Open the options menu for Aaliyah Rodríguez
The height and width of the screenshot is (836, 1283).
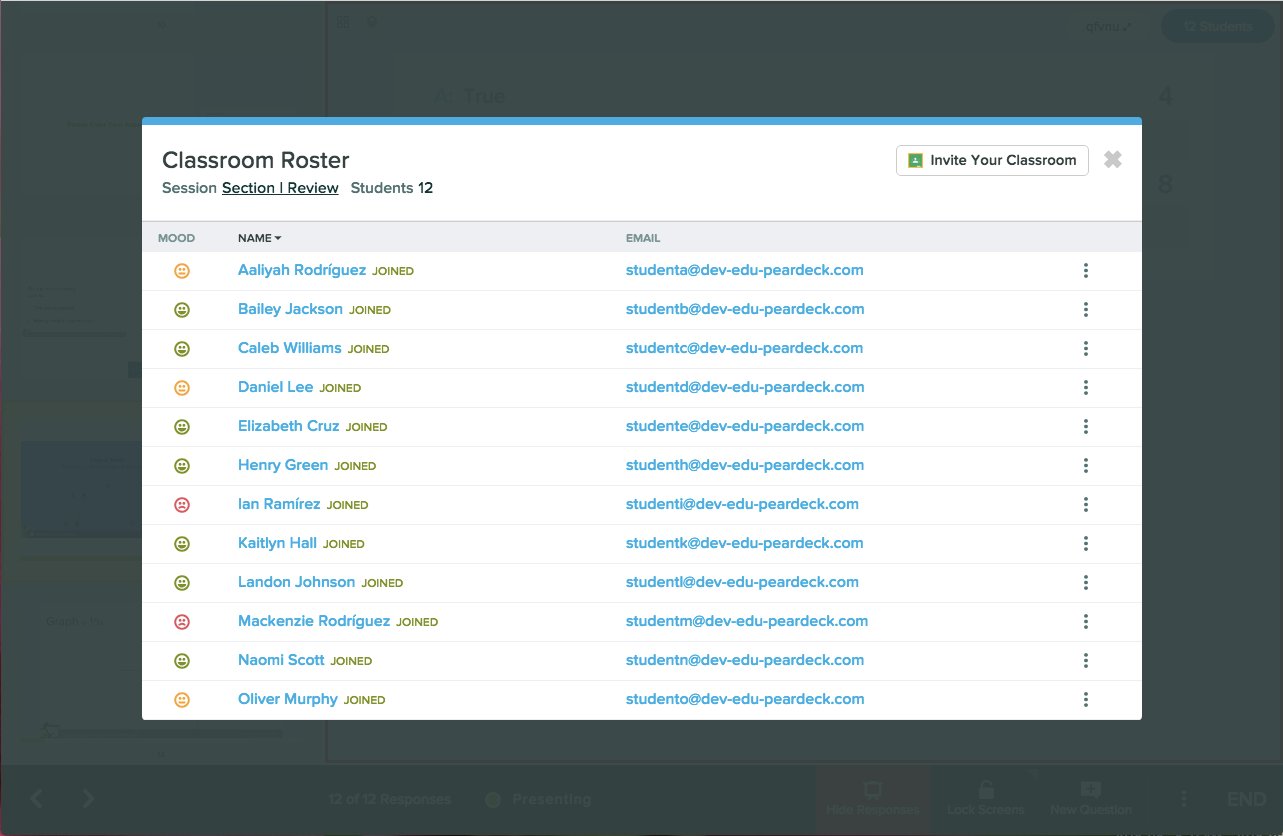pyautogui.click(x=1085, y=270)
